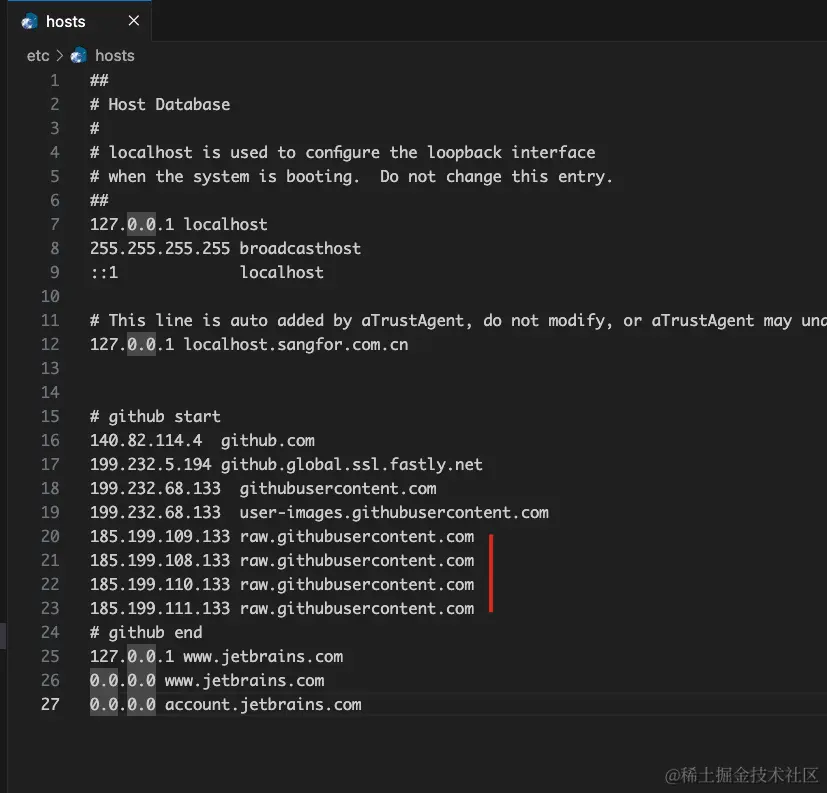827x793 pixels.
Task: Place cursor on account.jetbrains.com text
Action: (x=263, y=704)
